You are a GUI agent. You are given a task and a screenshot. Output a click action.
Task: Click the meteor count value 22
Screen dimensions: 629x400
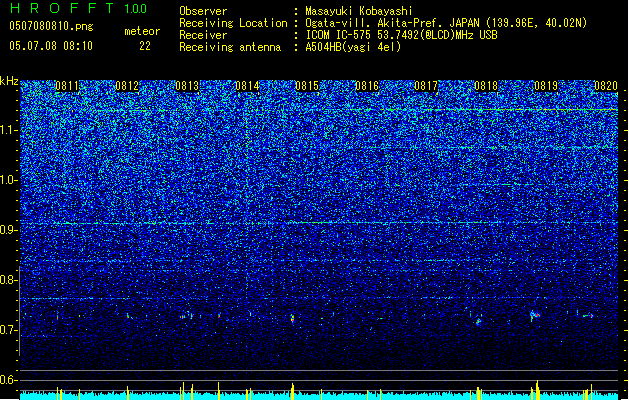pos(145,46)
